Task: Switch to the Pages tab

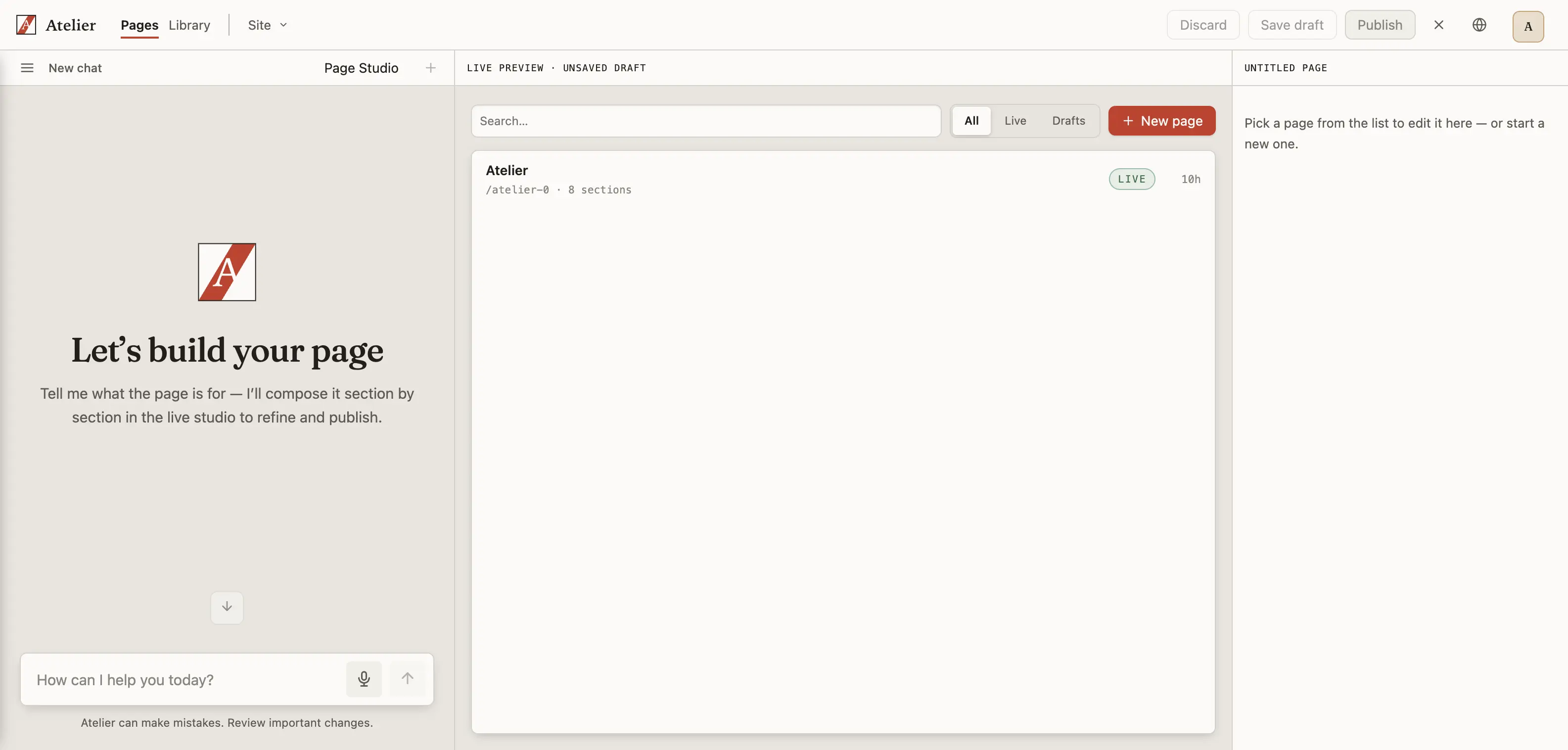Action: coord(139,25)
